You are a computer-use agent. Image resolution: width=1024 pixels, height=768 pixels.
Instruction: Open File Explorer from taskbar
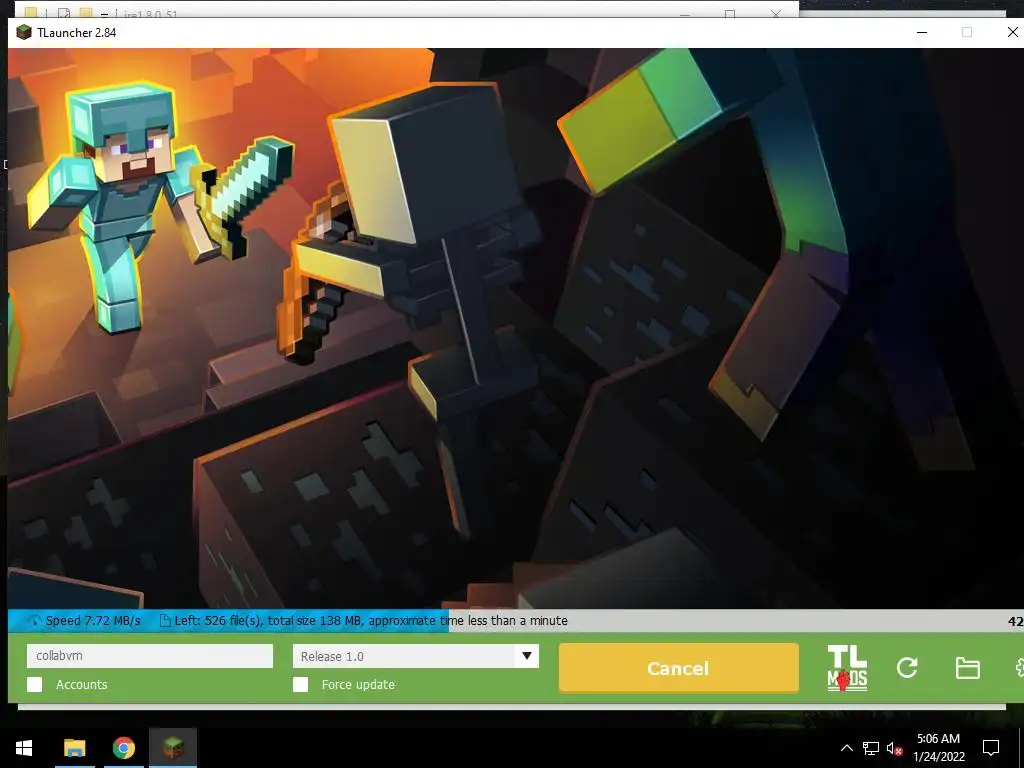(x=74, y=748)
